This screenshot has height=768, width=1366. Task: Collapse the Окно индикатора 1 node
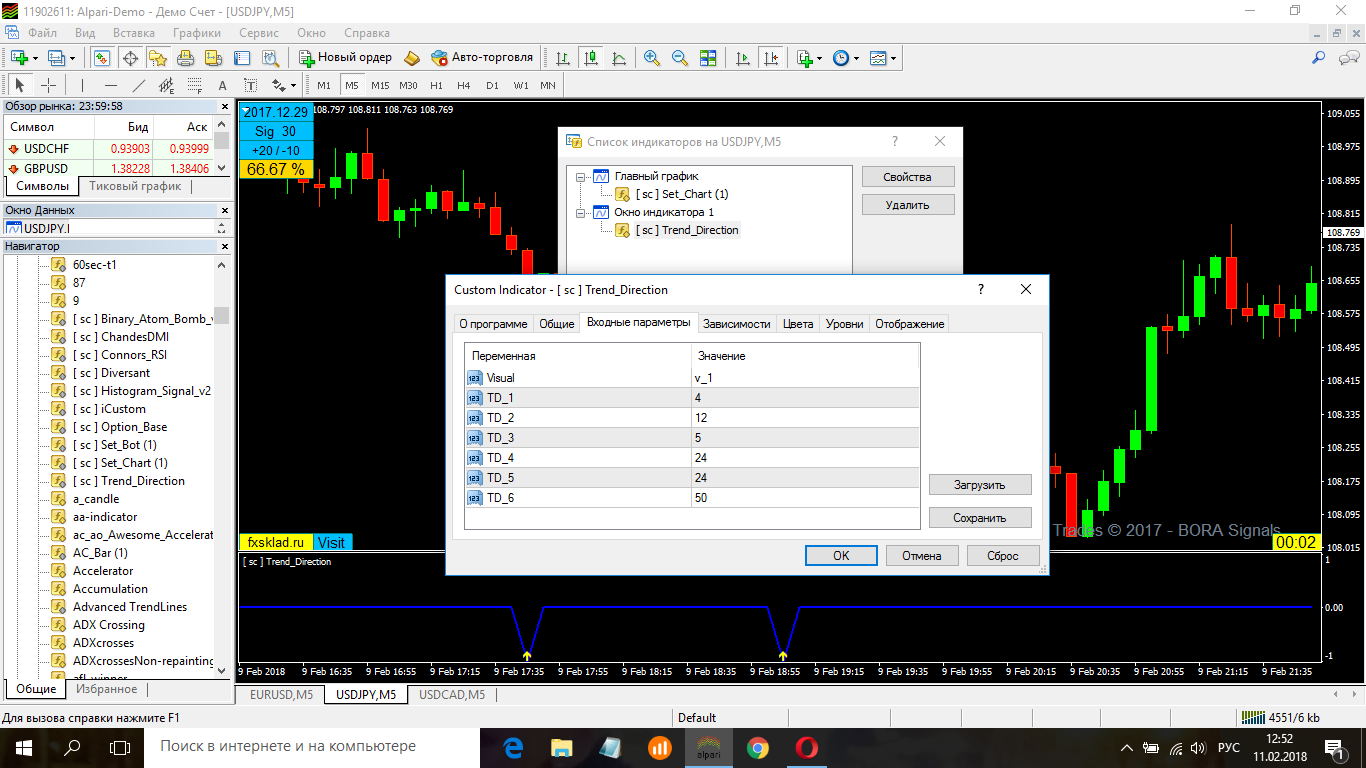(579, 212)
